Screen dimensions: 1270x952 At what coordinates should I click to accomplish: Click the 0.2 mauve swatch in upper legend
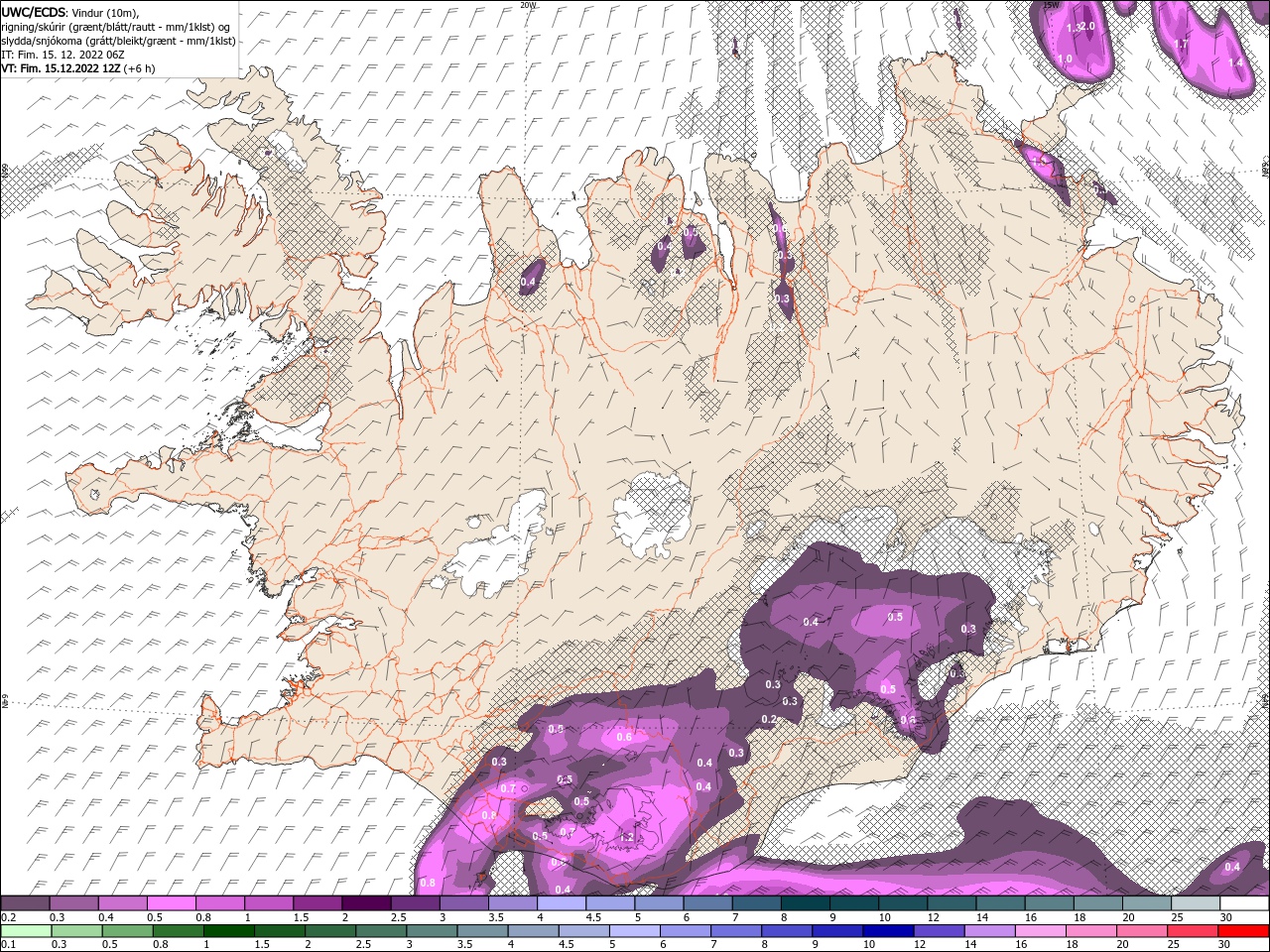[x=25, y=903]
